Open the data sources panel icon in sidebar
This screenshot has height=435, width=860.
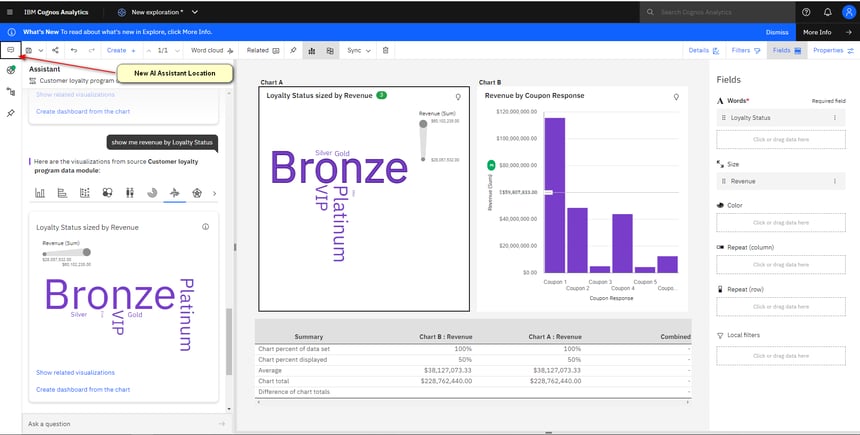point(10,70)
